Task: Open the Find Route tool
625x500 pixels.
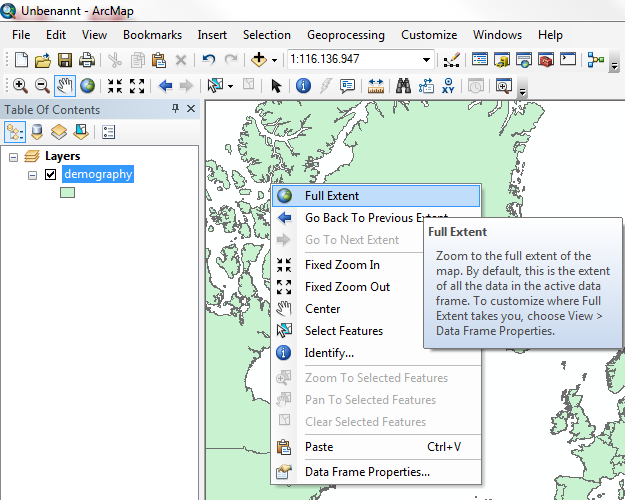Action: [x=426, y=86]
